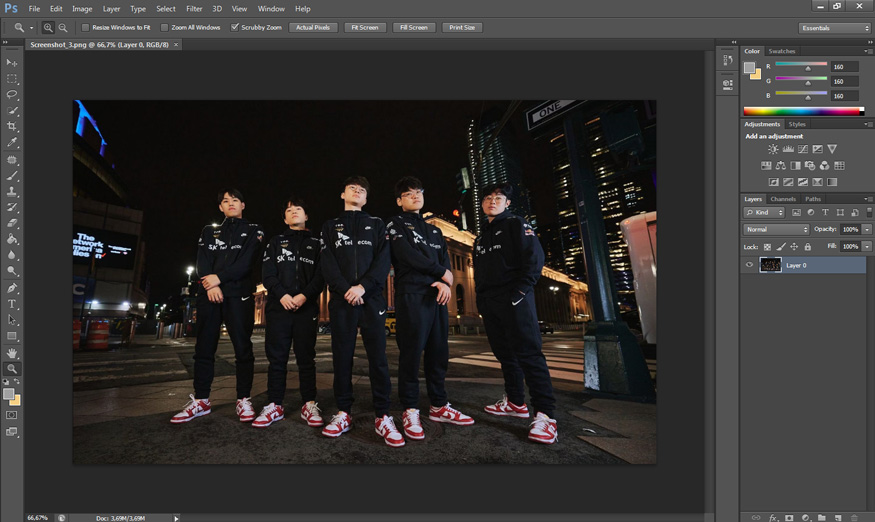875x522 pixels.
Task: Switch to the Channels tab
Action: 783,199
